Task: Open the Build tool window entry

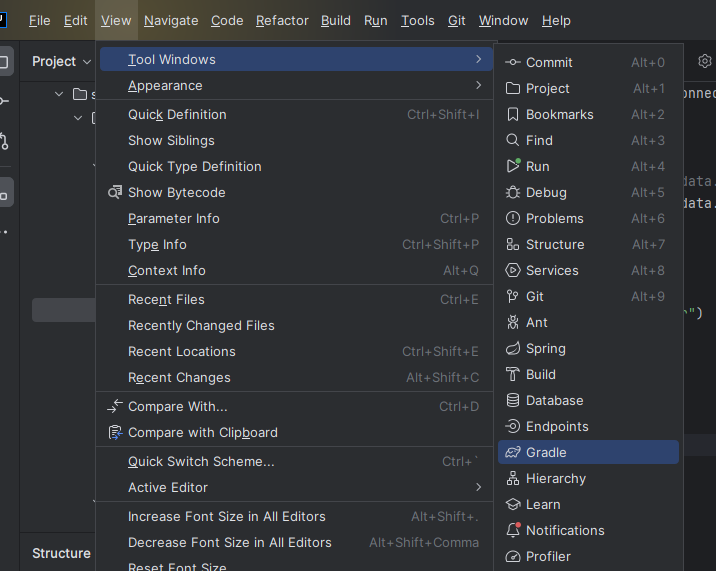Action: (588, 375)
